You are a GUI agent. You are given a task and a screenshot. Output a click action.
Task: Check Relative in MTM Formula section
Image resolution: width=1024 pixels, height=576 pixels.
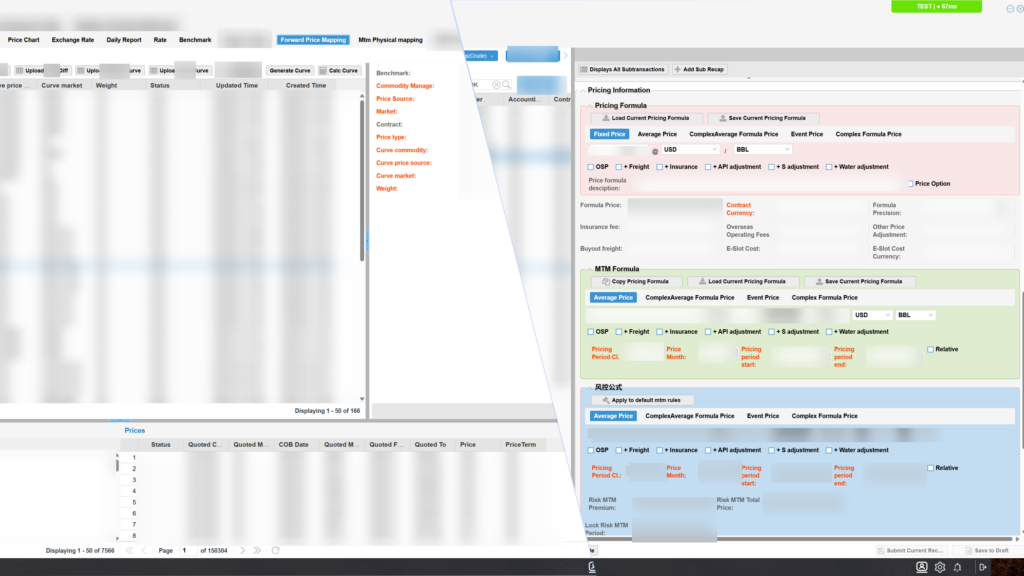[930, 350]
